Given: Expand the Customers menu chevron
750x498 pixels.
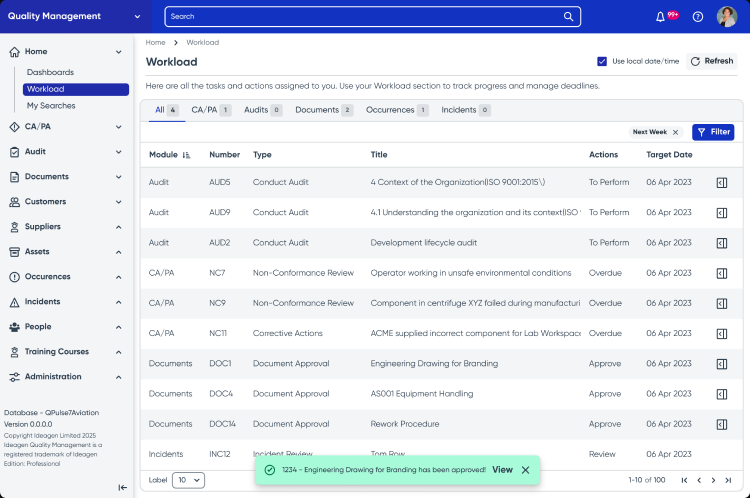Looking at the screenshot, I should (119, 202).
